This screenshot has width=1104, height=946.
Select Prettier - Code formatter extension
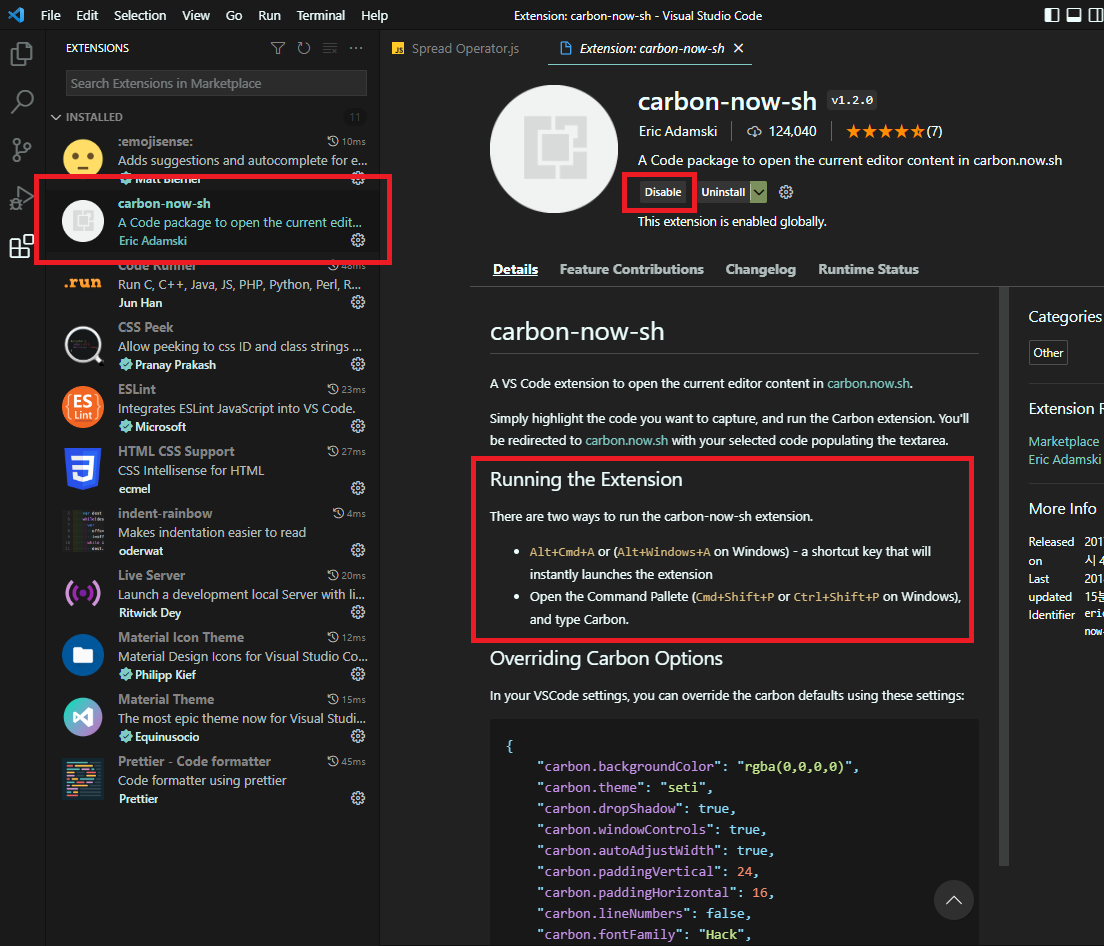[213, 779]
